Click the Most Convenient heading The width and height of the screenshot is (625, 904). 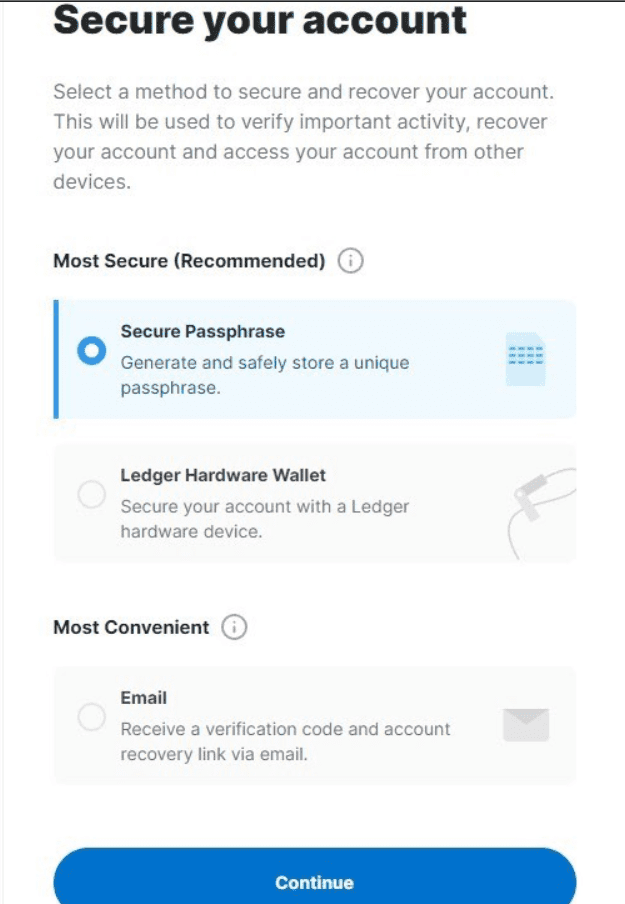coord(131,627)
